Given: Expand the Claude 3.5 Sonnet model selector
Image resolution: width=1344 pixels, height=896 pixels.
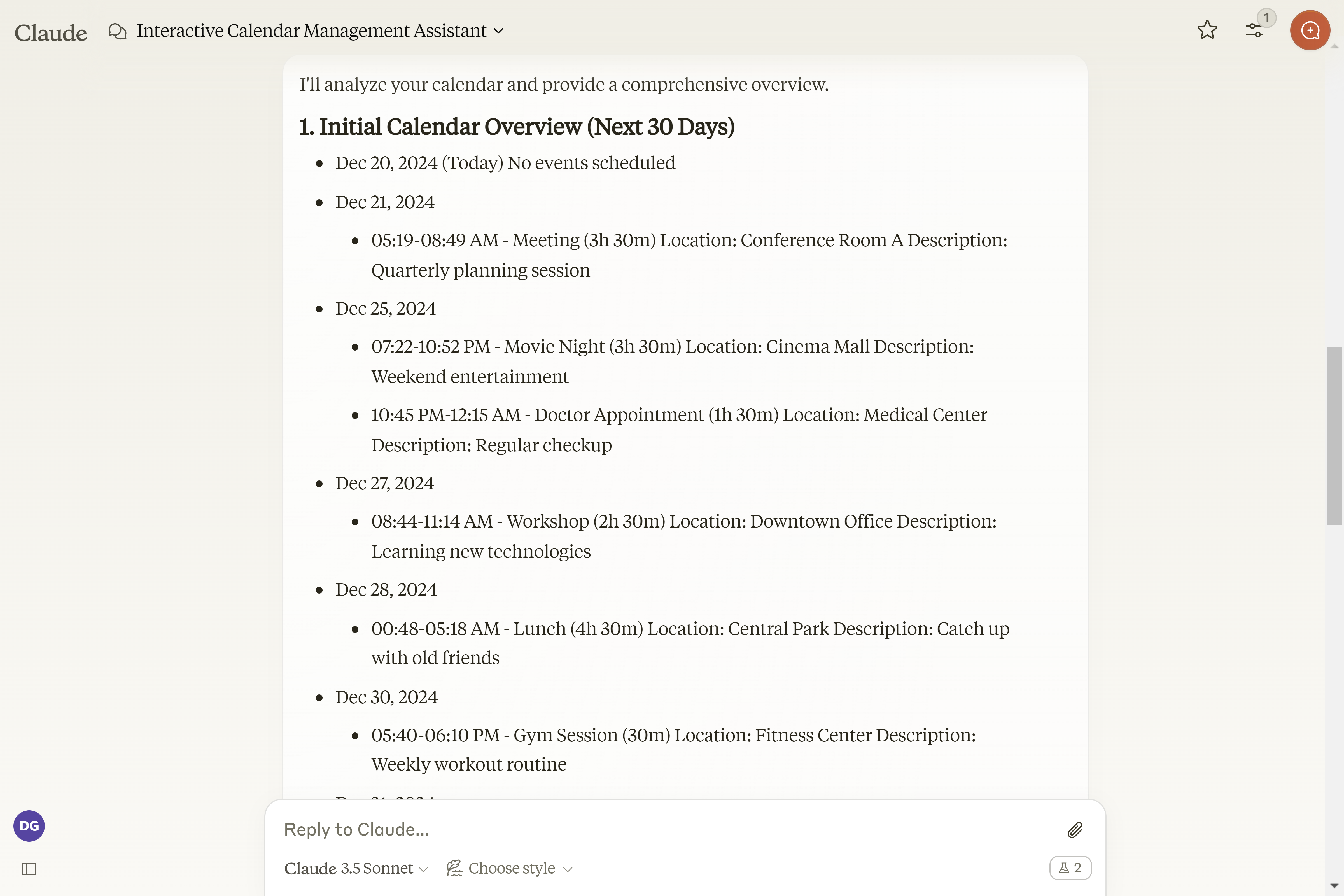Looking at the screenshot, I should click(355, 869).
